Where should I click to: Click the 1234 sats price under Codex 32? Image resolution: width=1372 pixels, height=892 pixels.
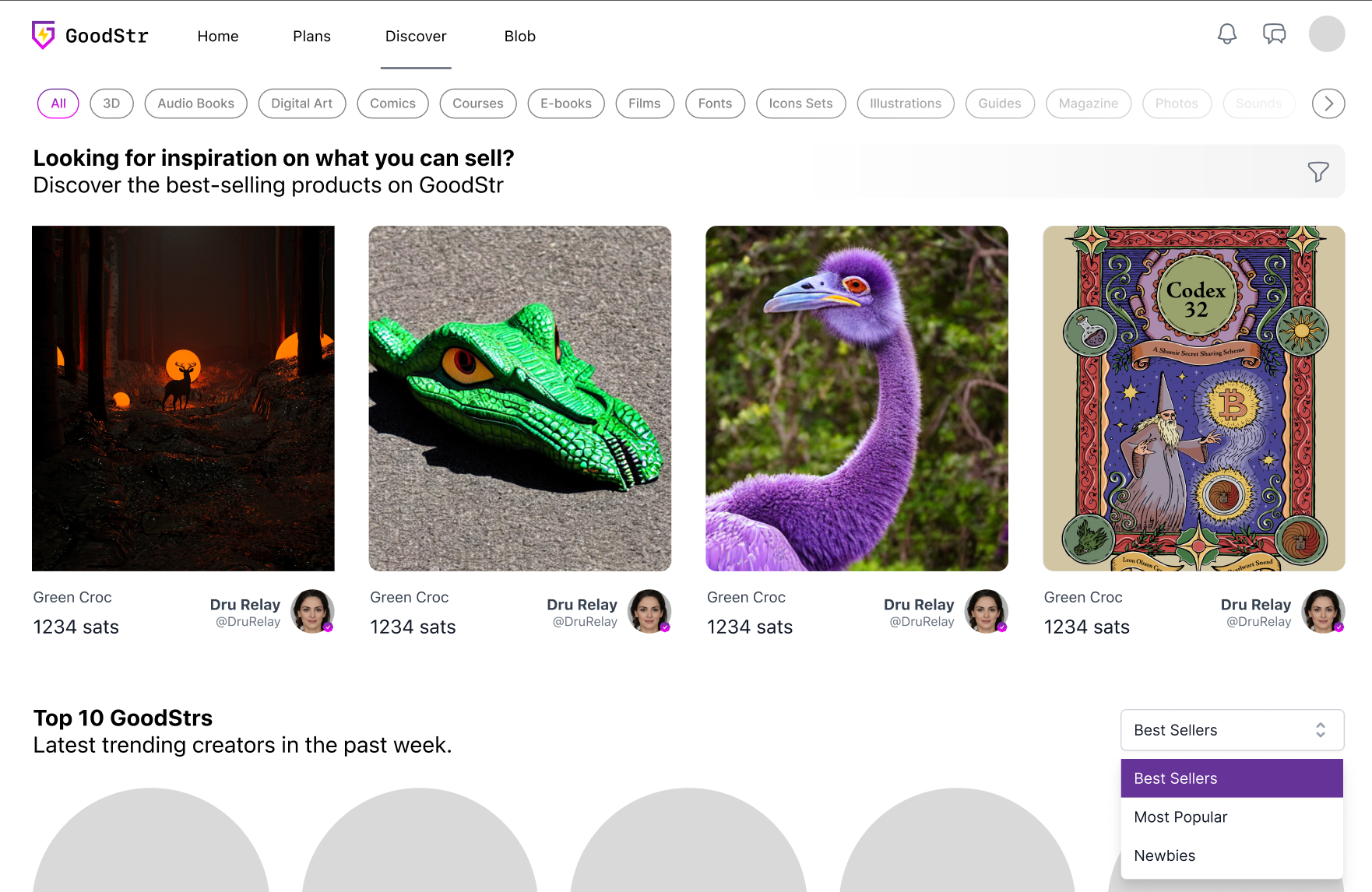tap(1088, 627)
